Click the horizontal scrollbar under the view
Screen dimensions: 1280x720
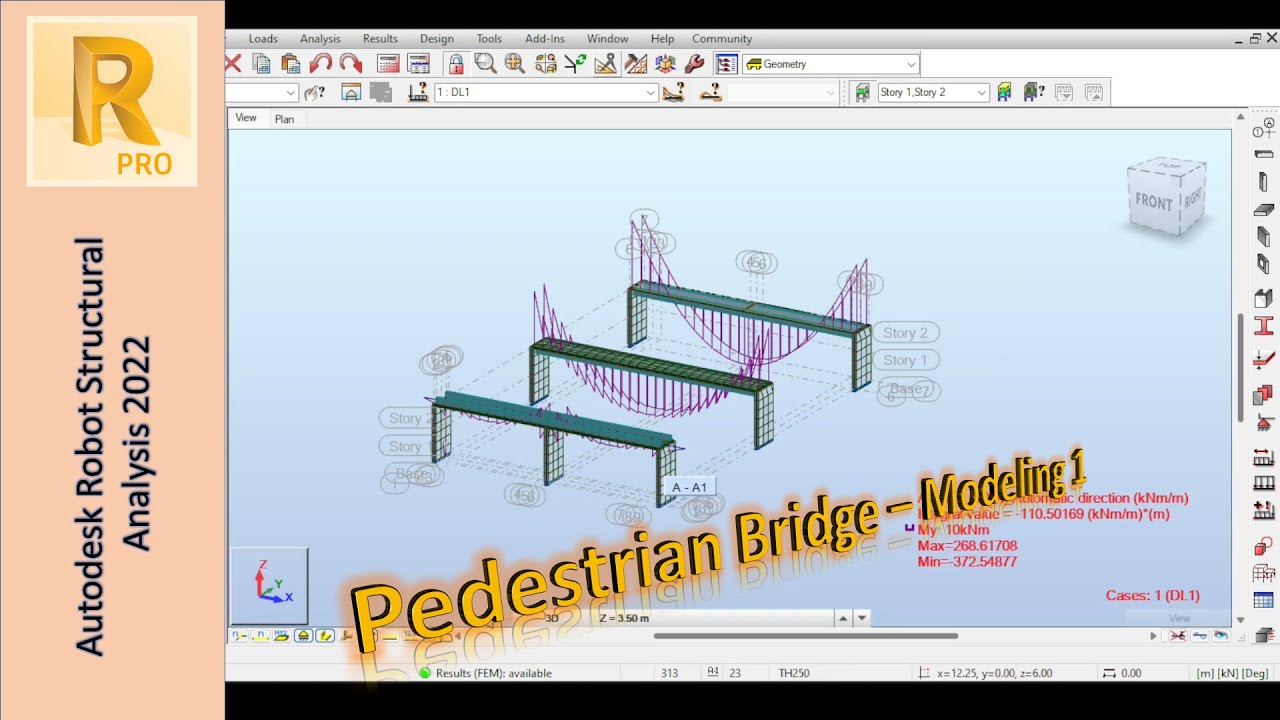pyautogui.click(x=806, y=635)
